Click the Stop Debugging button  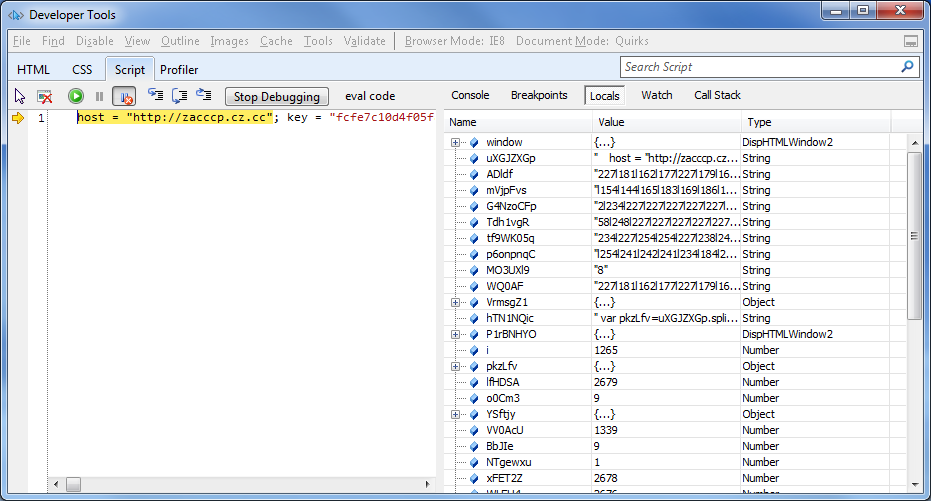click(x=277, y=96)
